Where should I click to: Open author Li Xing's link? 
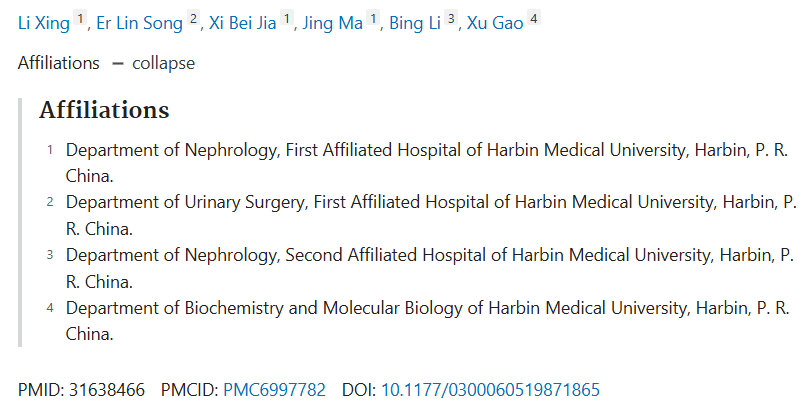pyautogui.click(x=44, y=23)
